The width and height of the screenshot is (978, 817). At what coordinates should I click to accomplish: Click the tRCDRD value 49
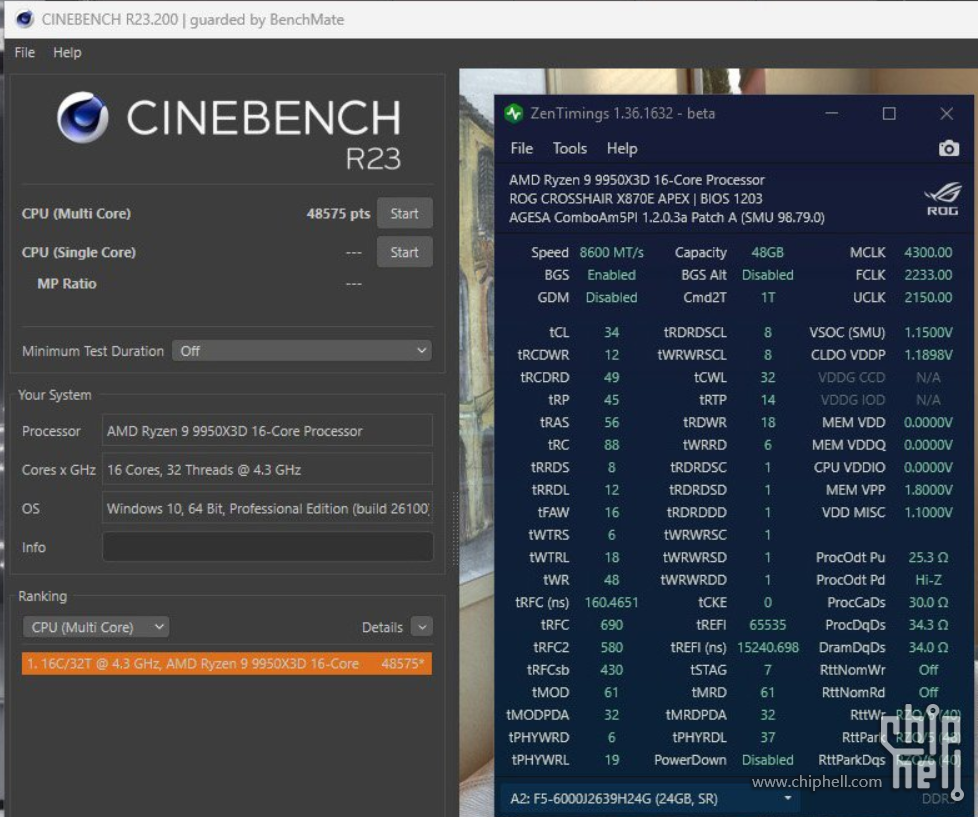point(611,377)
